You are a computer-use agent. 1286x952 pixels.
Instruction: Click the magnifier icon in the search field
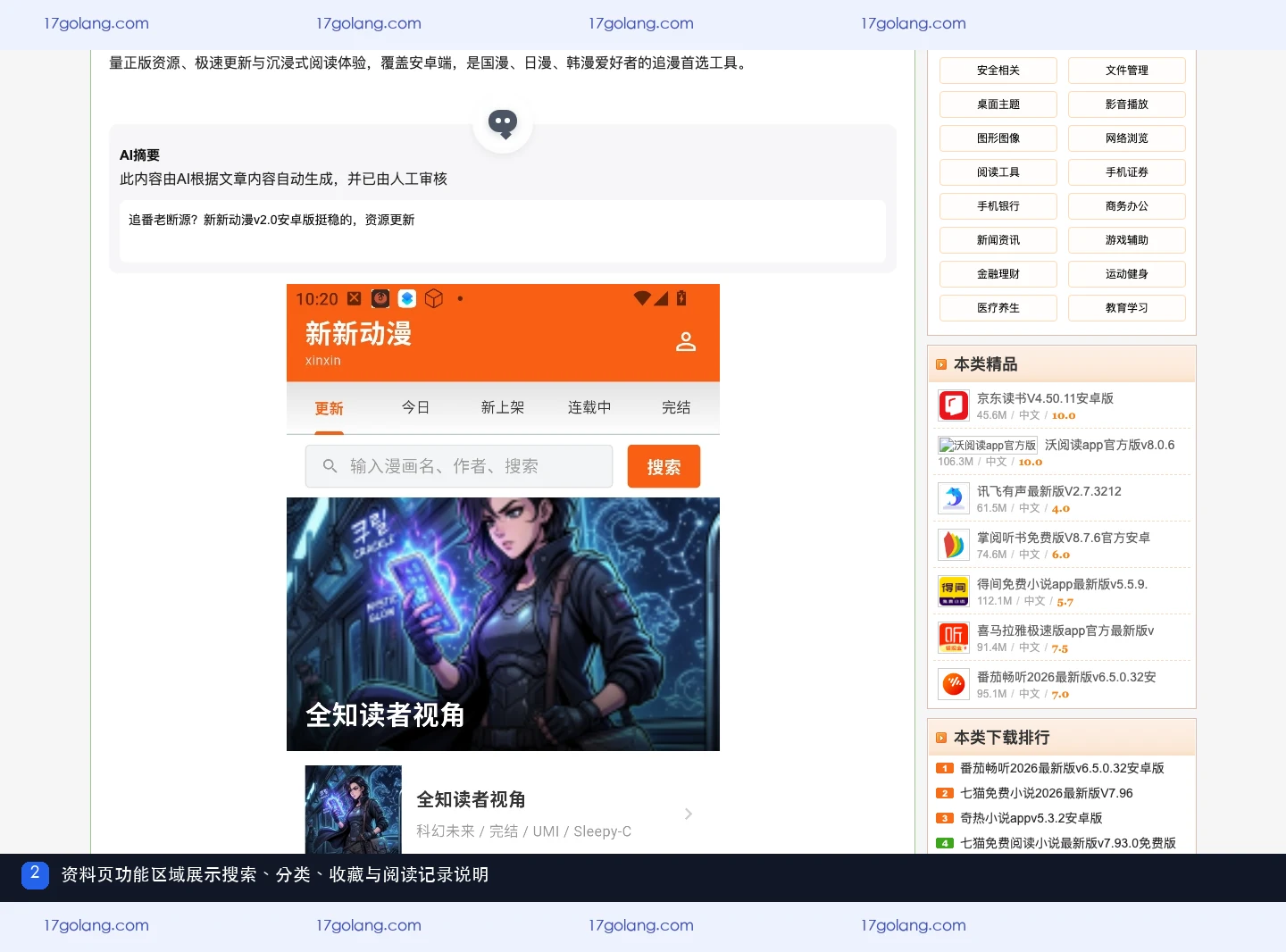pos(330,466)
